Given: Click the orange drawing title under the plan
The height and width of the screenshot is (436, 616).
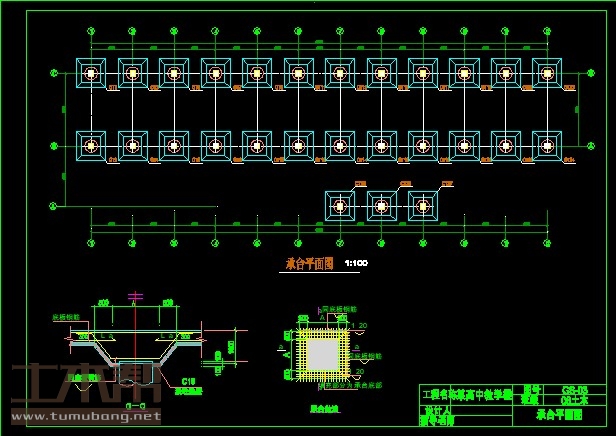Looking at the screenshot, I should point(309,264).
